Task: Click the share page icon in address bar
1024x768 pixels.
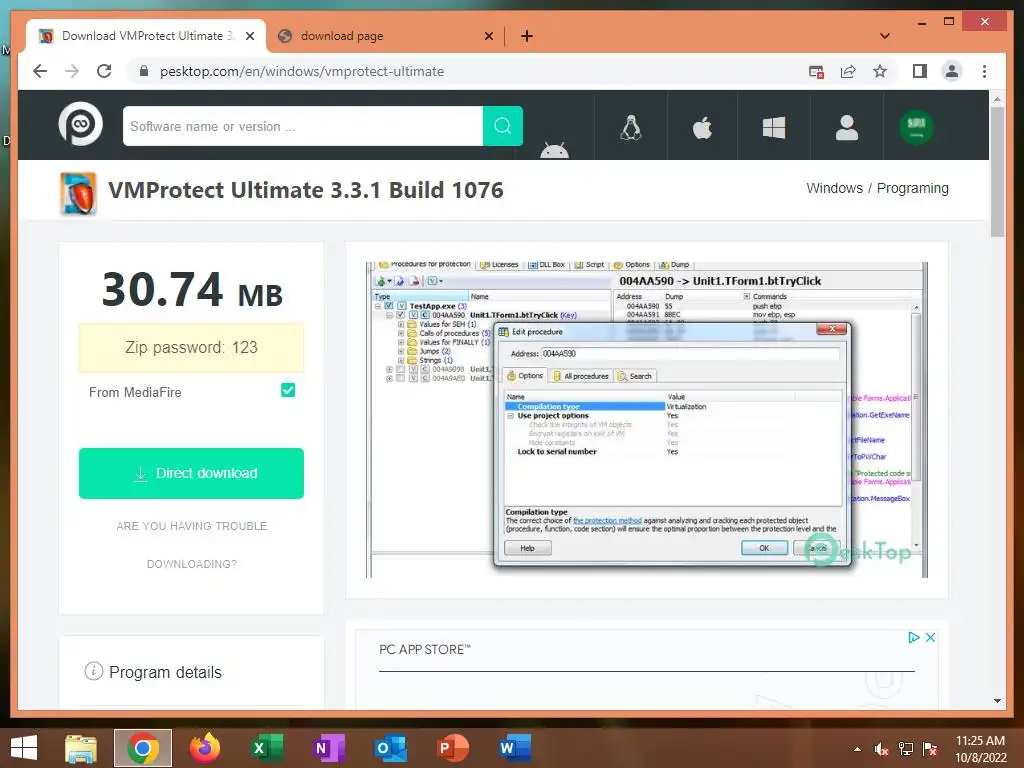Action: coord(848,71)
